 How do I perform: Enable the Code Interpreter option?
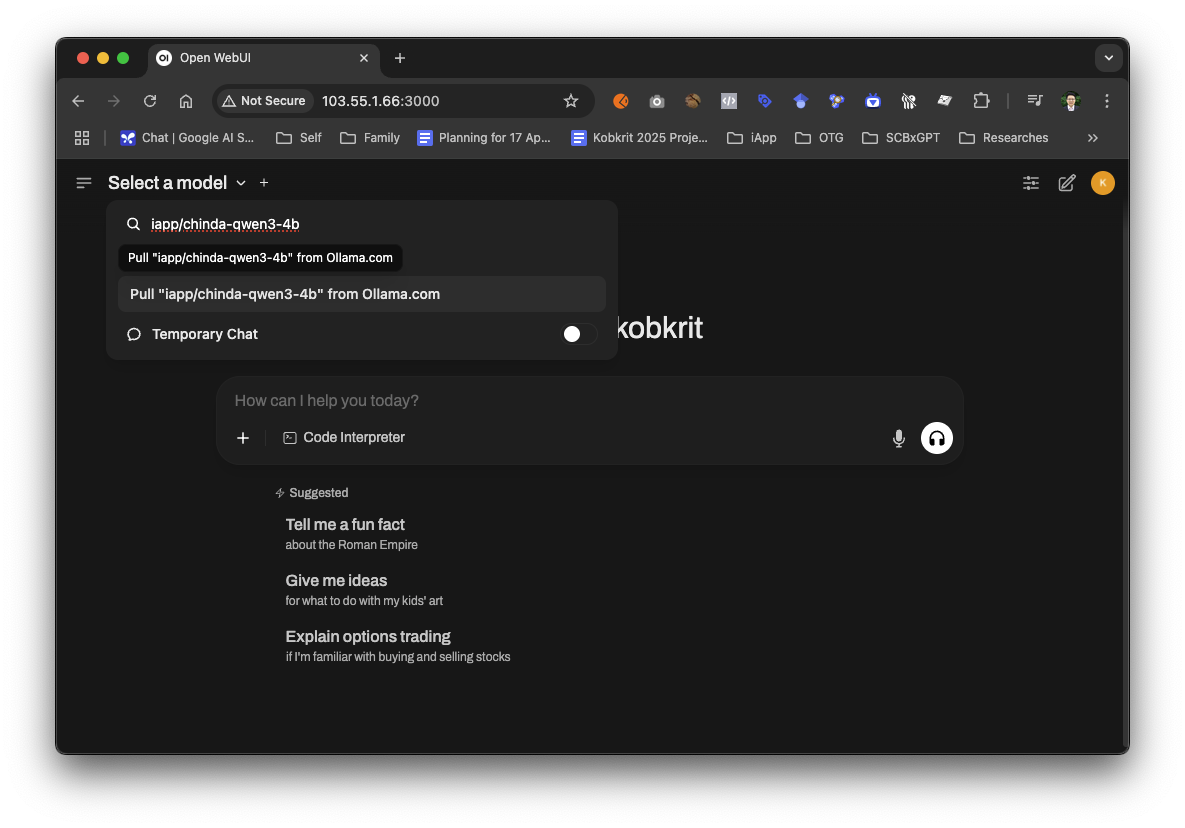[x=344, y=438]
